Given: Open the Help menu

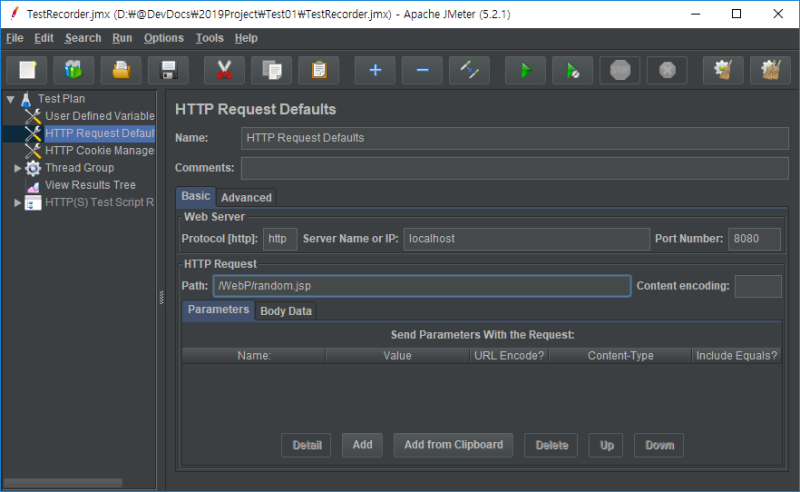Looking at the screenshot, I should [246, 38].
